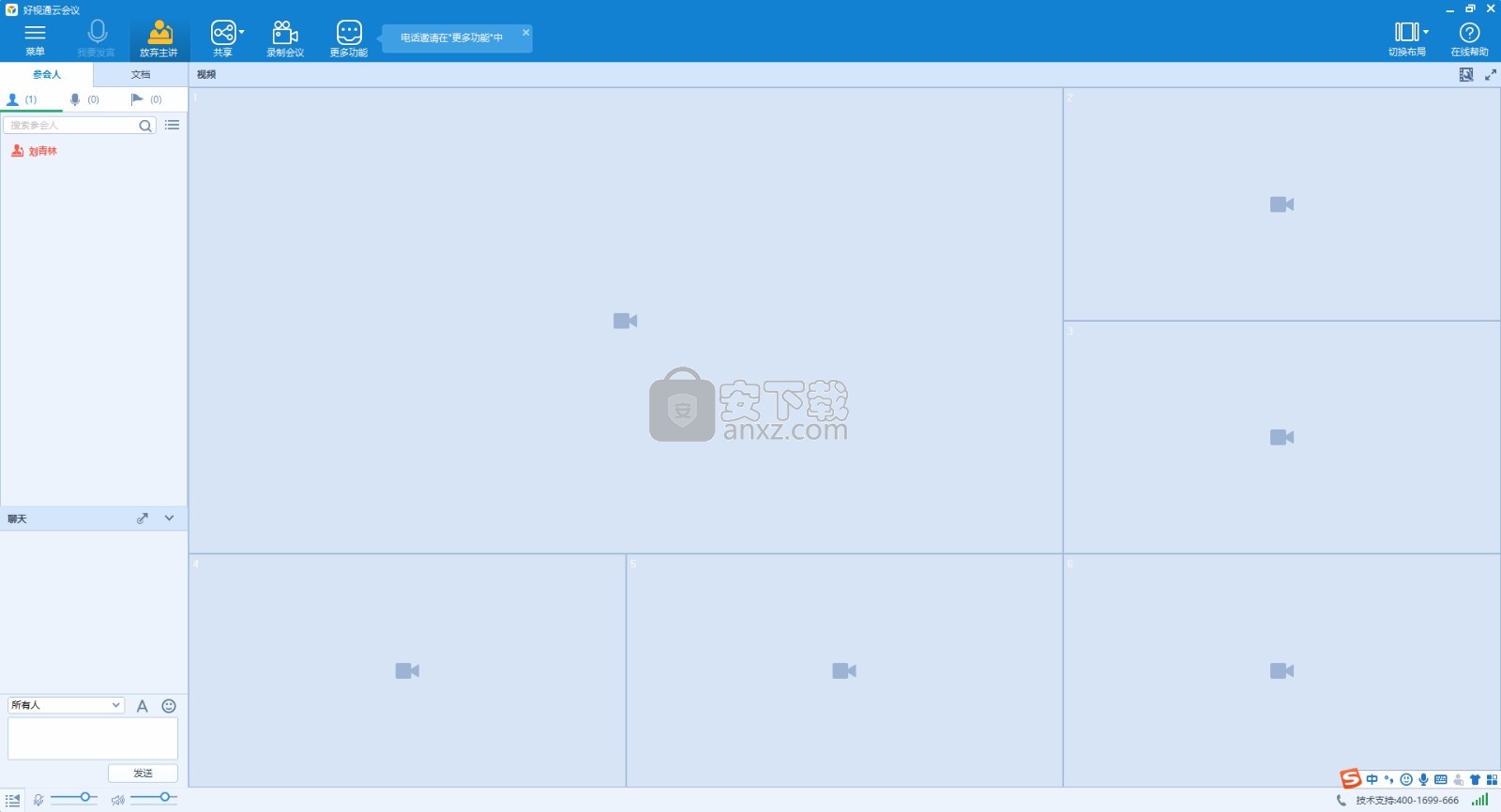Screen dimensions: 1501x812
Task: Select video pane 2 camera icon
Action: point(1282,204)
